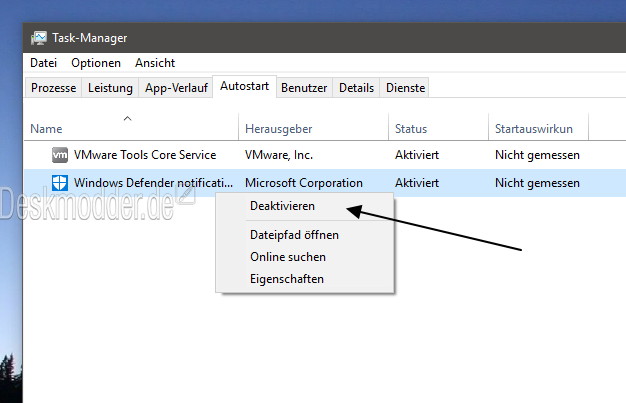The image size is (626, 403).
Task: Select the Autostart tab
Action: pyautogui.click(x=244, y=86)
